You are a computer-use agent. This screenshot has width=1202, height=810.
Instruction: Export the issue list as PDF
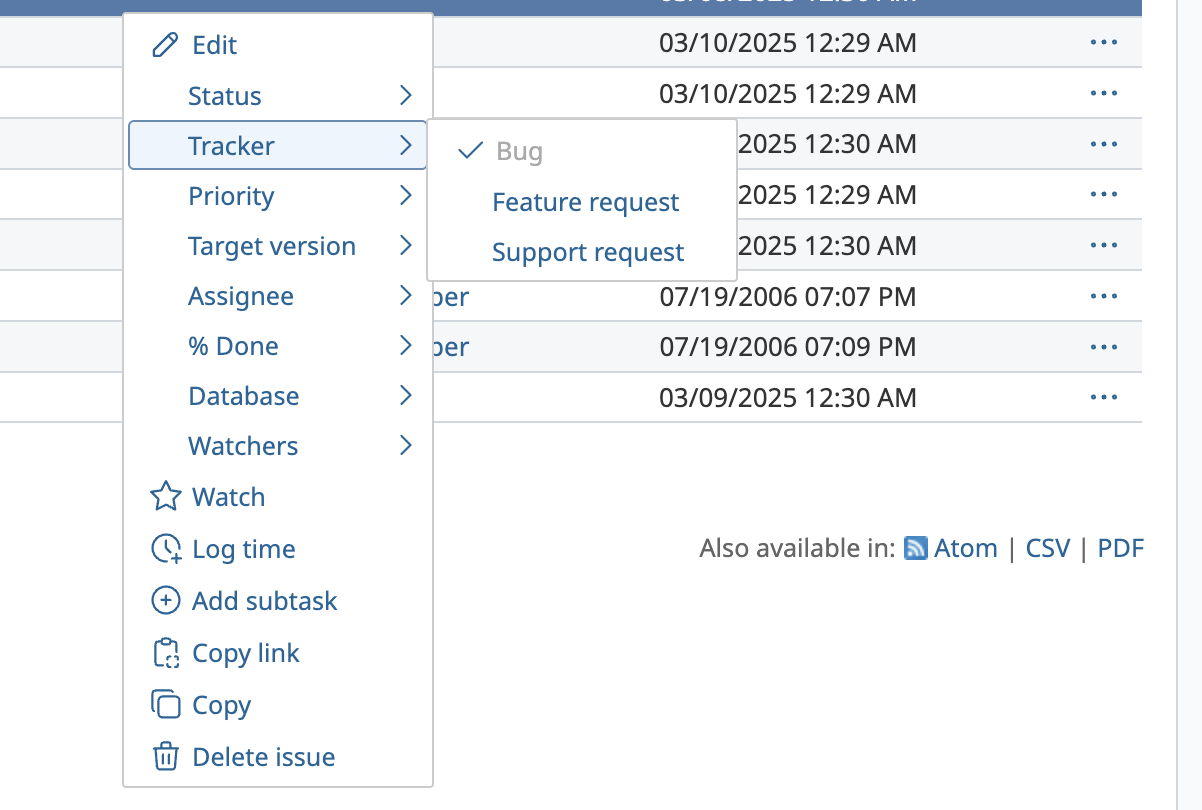(x=1120, y=548)
